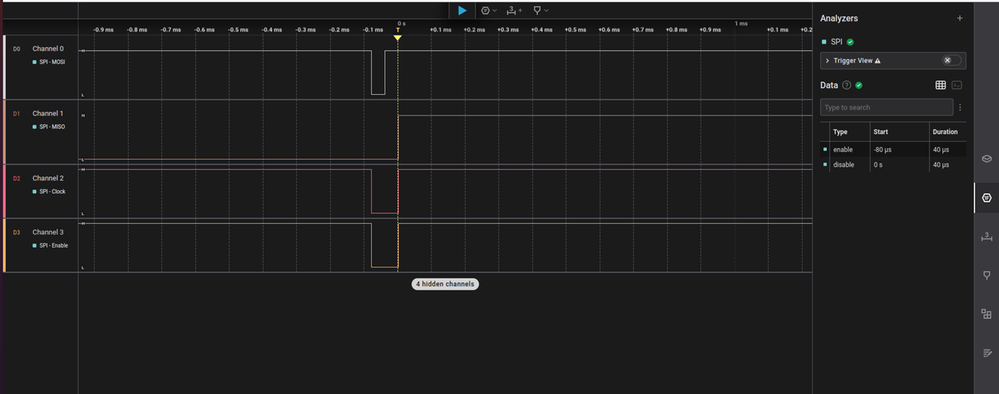Open the dropdown arrow beside the marker pin icon
Screen dimensions: 999x394
546,11
